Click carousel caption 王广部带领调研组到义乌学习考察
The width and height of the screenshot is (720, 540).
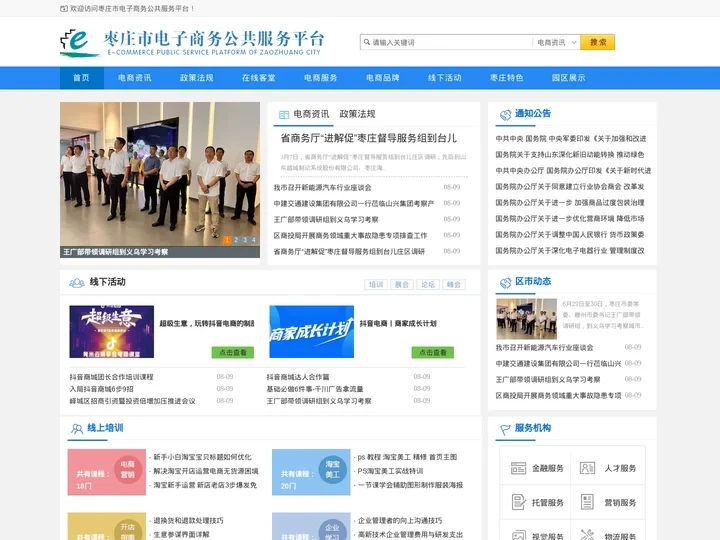point(116,252)
